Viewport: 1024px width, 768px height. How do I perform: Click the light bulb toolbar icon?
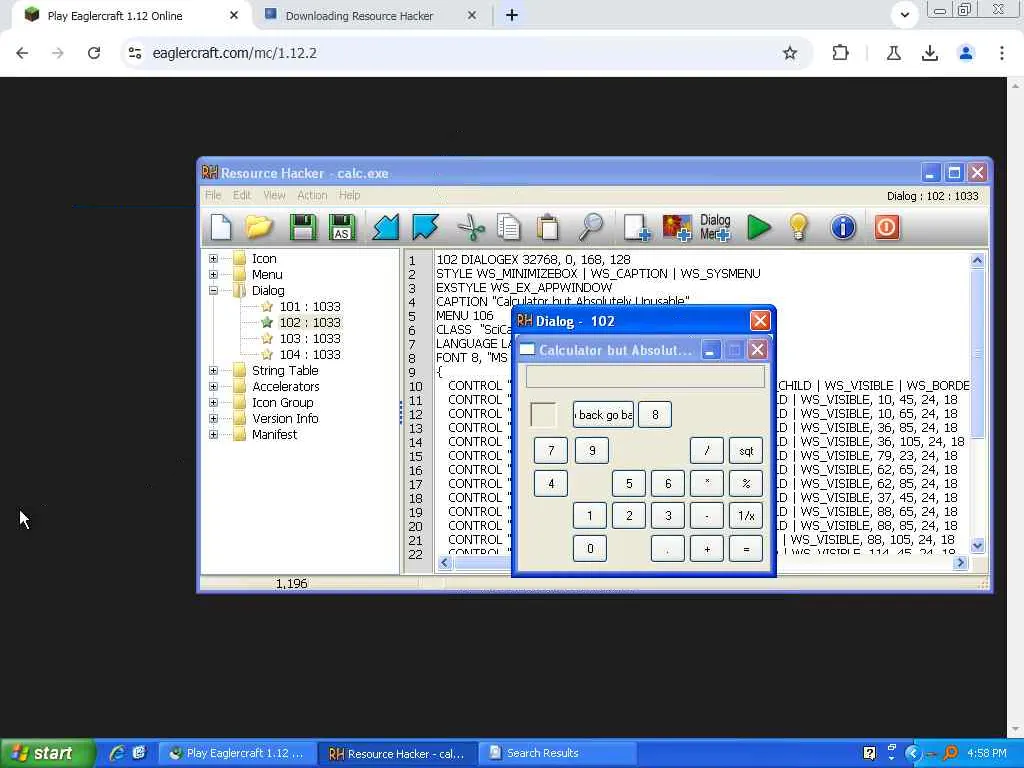point(798,227)
